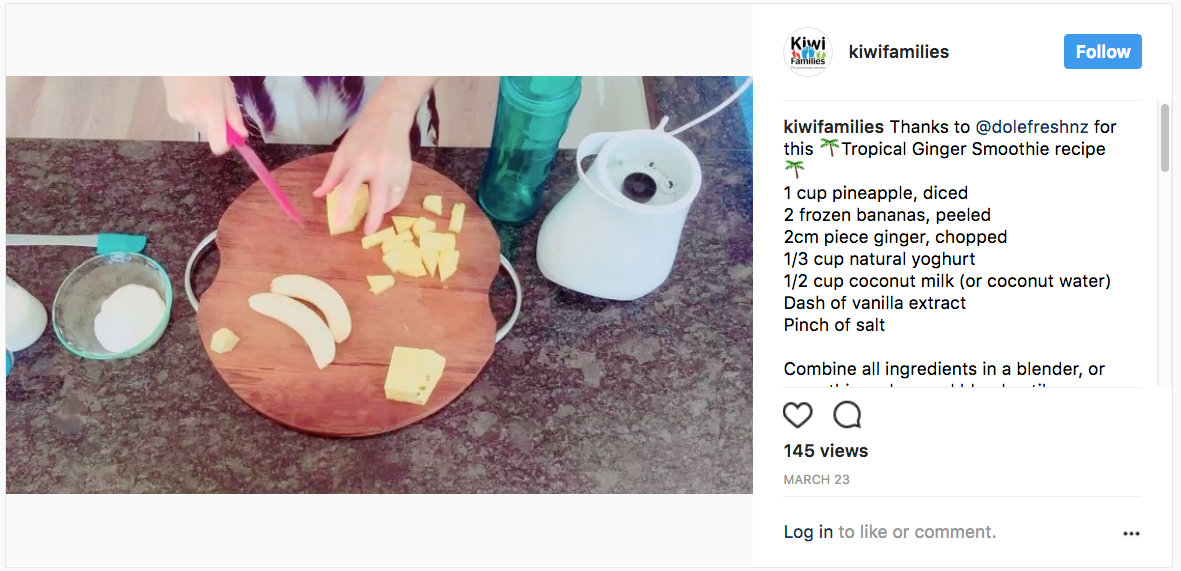Click the Log in link

click(808, 532)
